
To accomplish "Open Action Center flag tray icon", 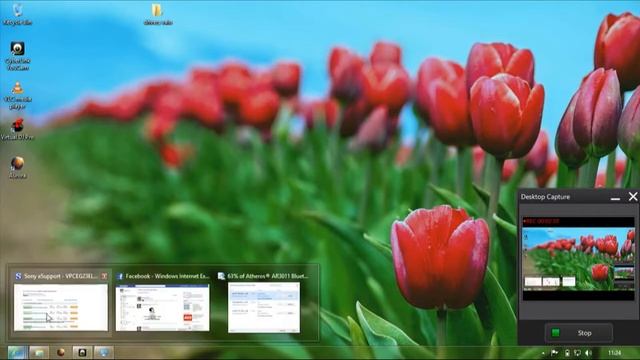I will pos(554,353).
